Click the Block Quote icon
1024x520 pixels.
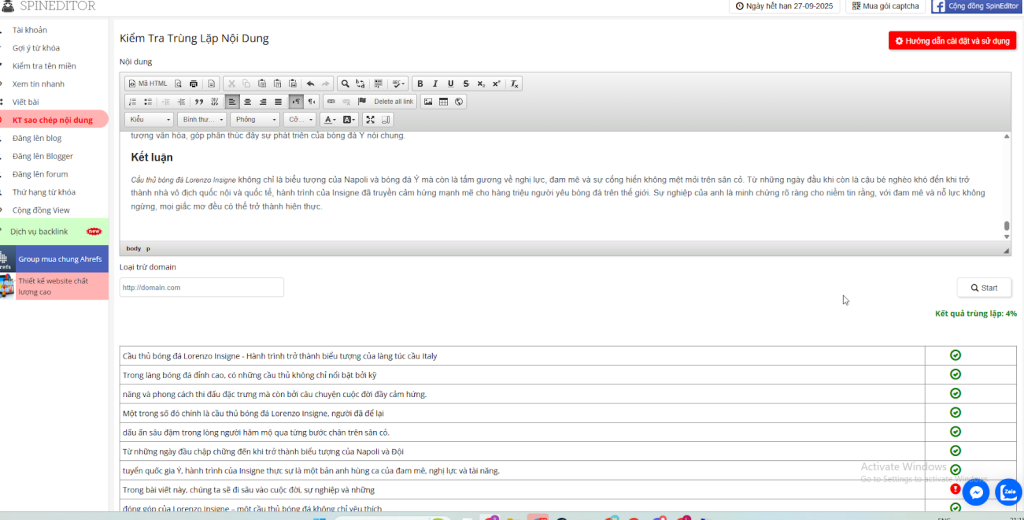coord(198,102)
